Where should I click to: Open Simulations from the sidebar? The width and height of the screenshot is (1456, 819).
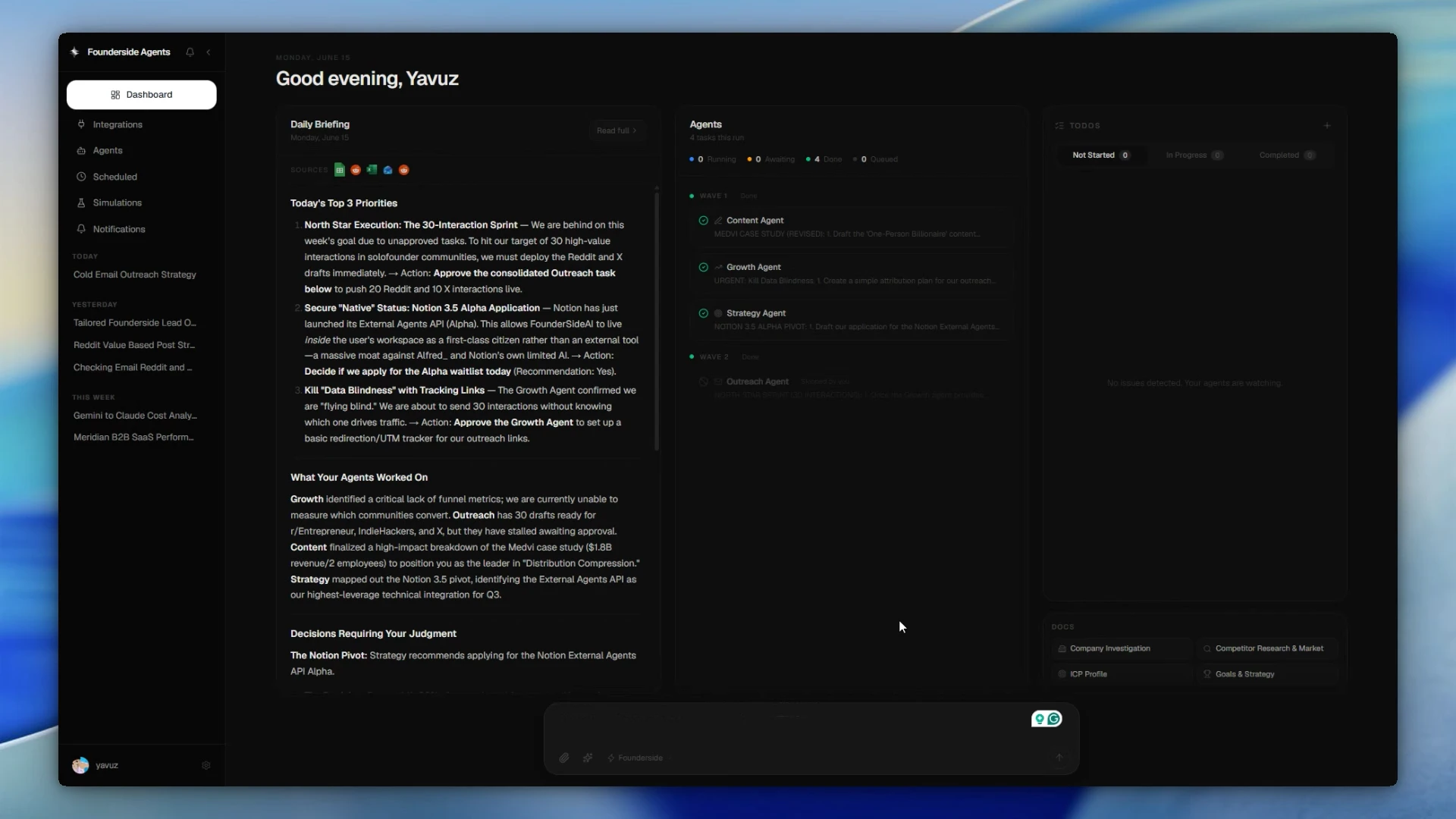point(141,203)
